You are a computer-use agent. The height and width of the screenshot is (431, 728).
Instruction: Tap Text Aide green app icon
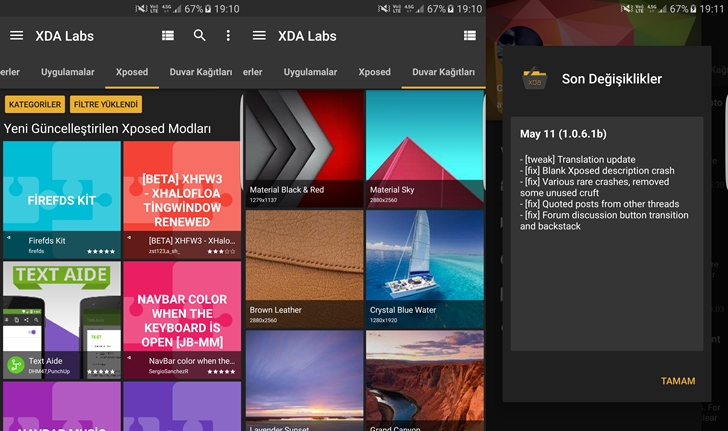(16, 365)
